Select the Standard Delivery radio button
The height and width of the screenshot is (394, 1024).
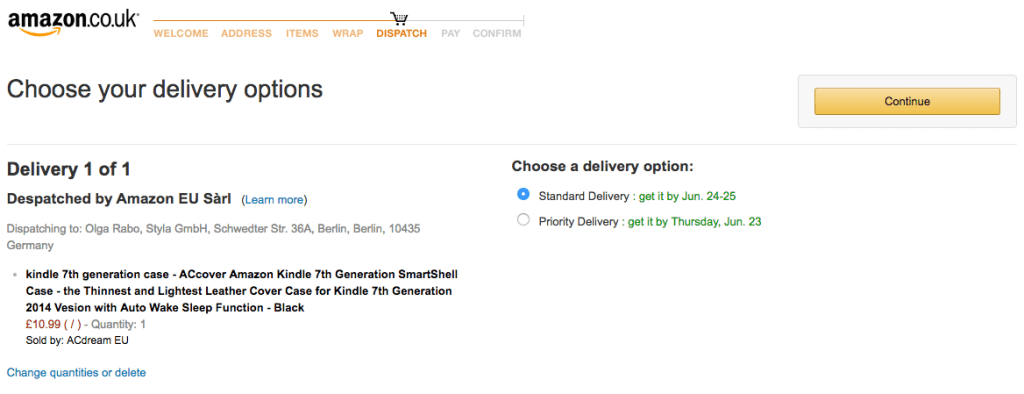tap(522, 195)
